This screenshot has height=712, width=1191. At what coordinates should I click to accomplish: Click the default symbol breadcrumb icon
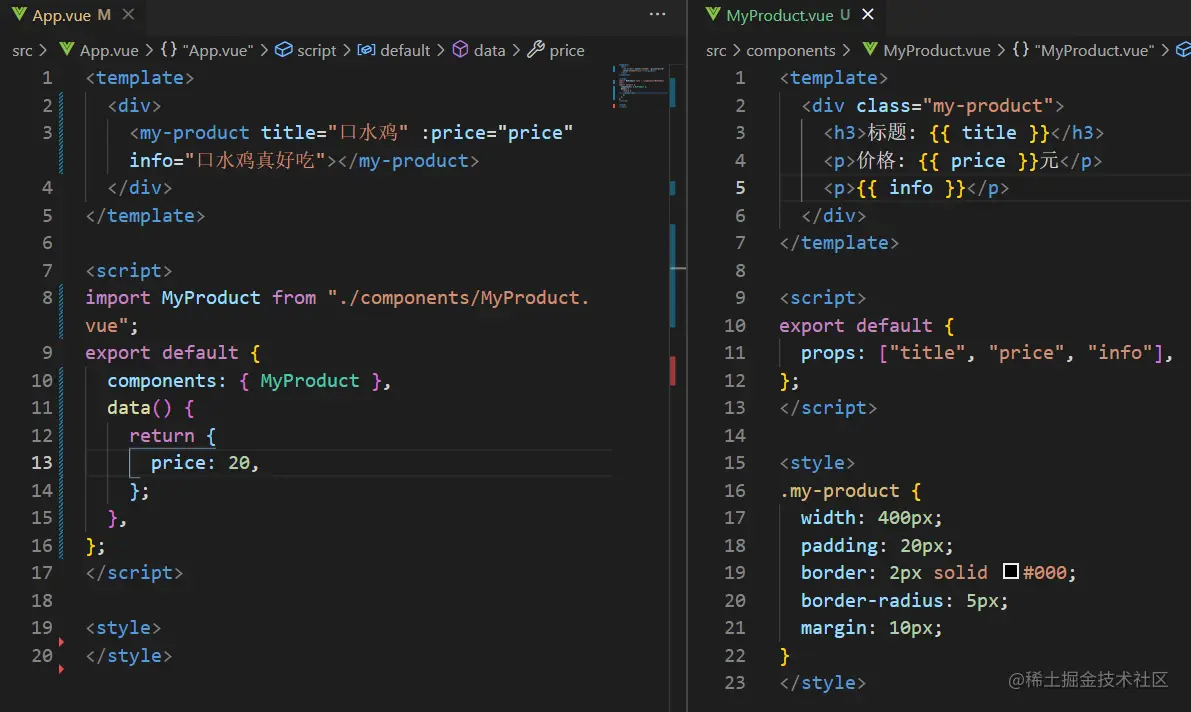coord(366,49)
